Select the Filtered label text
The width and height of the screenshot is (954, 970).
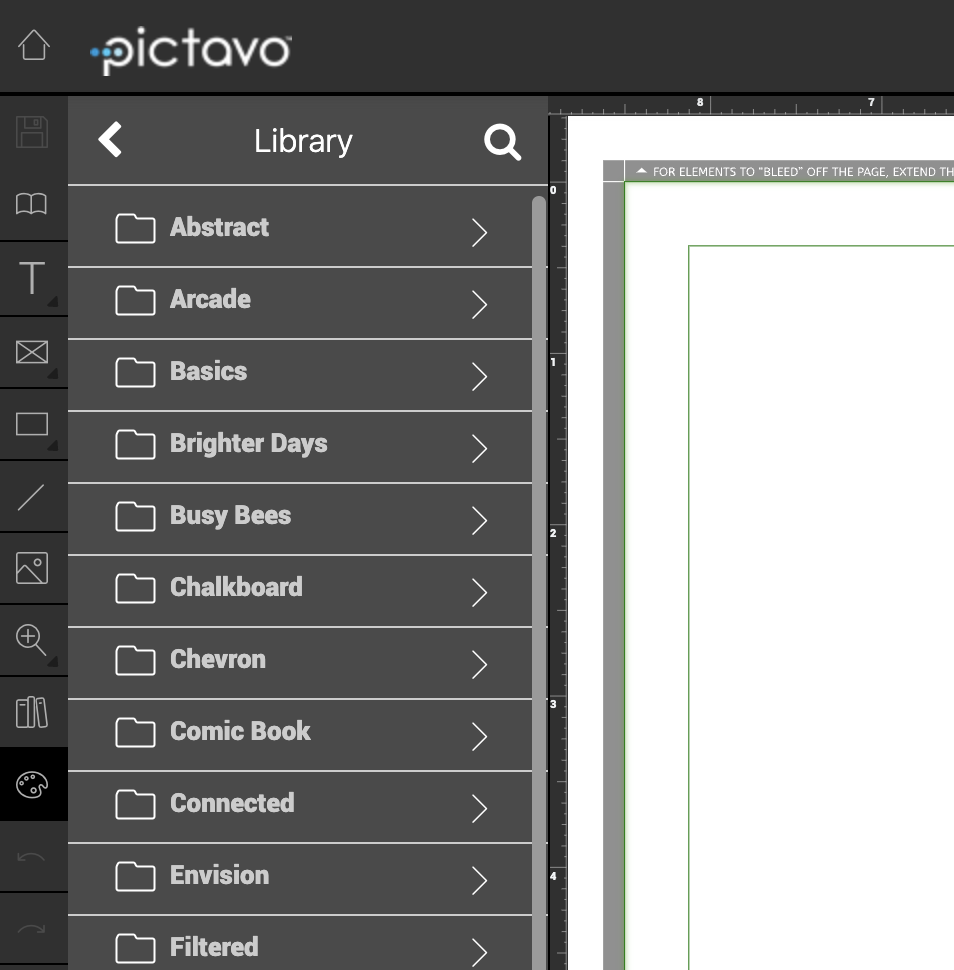214,946
